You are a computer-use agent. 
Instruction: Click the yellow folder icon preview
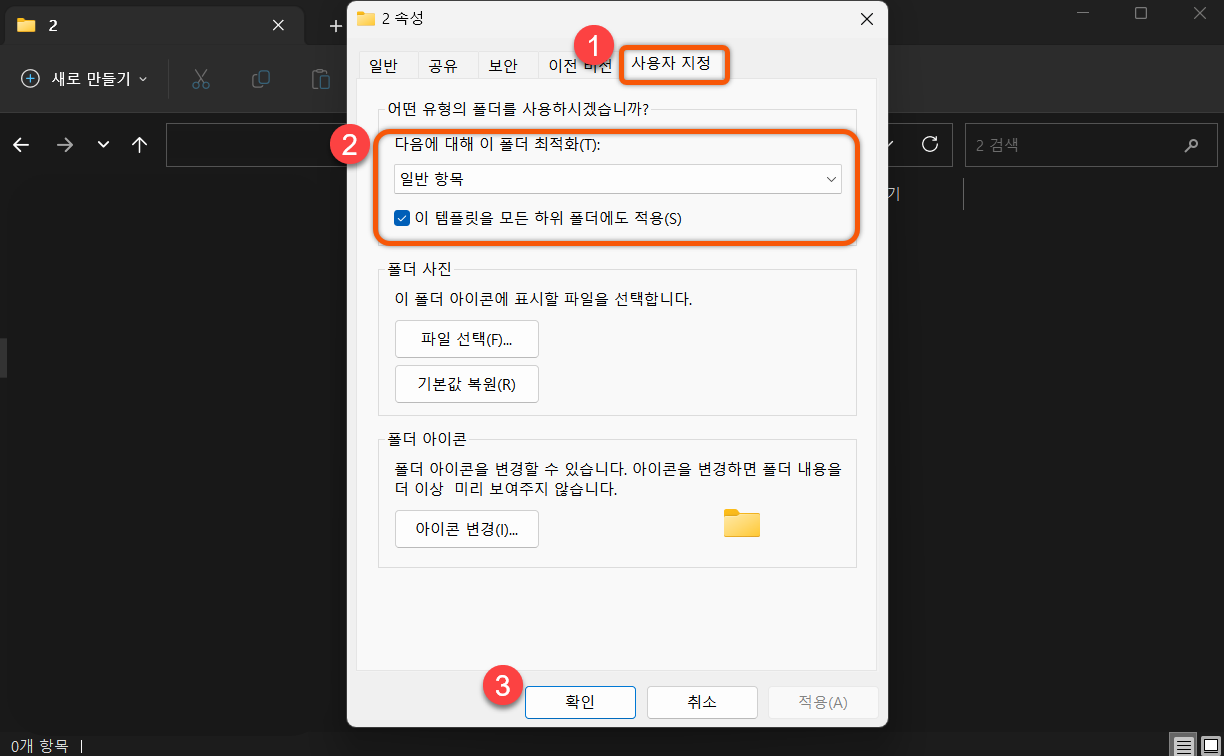tap(741, 523)
